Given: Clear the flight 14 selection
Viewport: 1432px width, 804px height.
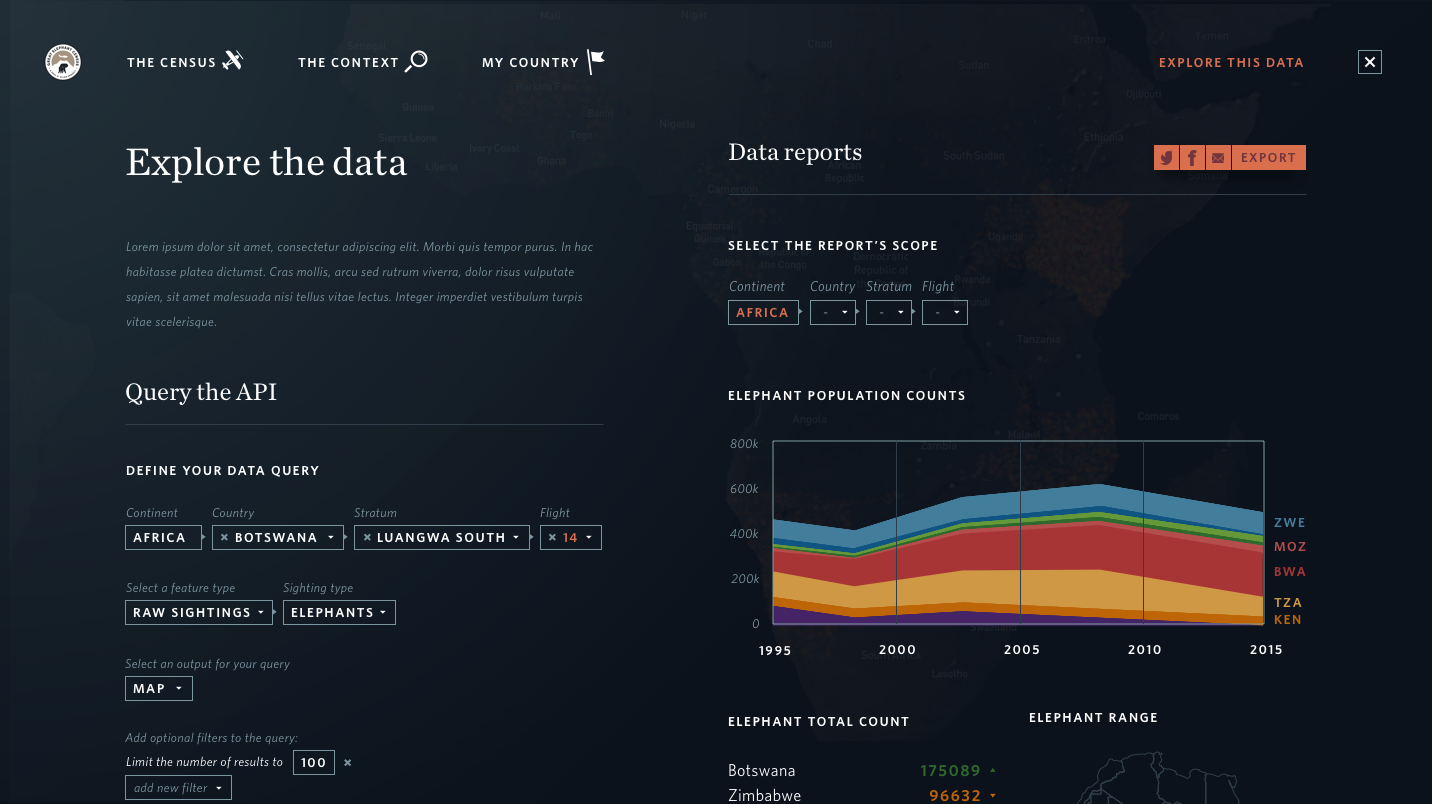Looking at the screenshot, I should click(x=552, y=538).
